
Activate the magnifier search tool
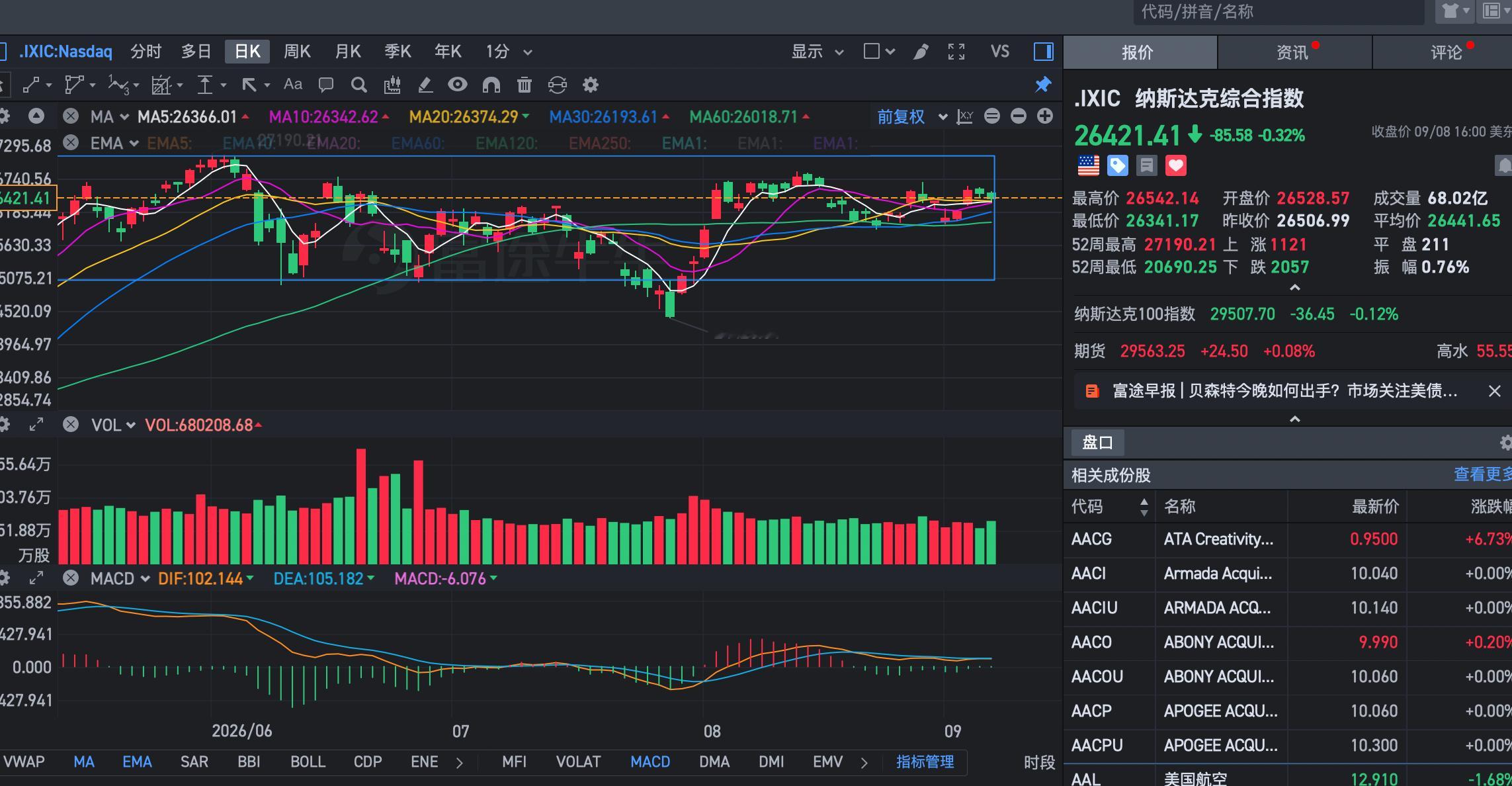coord(358,85)
